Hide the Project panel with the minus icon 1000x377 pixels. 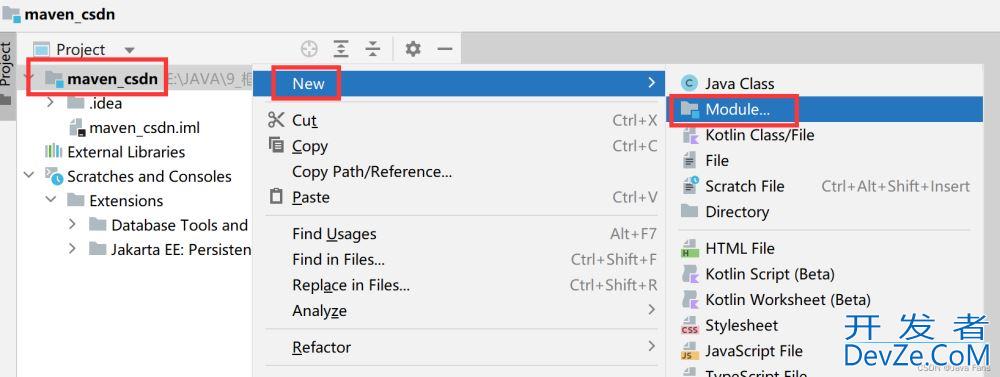click(445, 49)
